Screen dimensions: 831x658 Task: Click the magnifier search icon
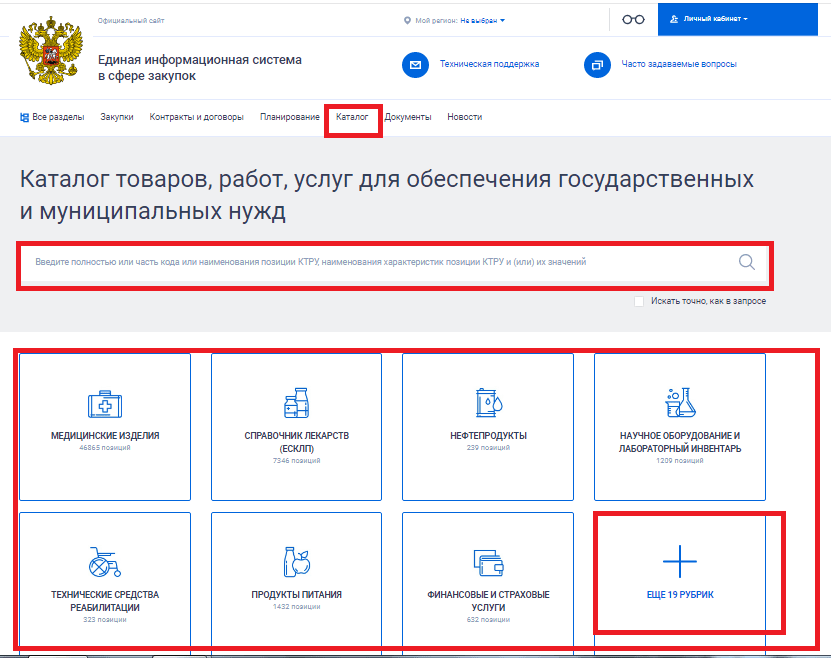[747, 262]
